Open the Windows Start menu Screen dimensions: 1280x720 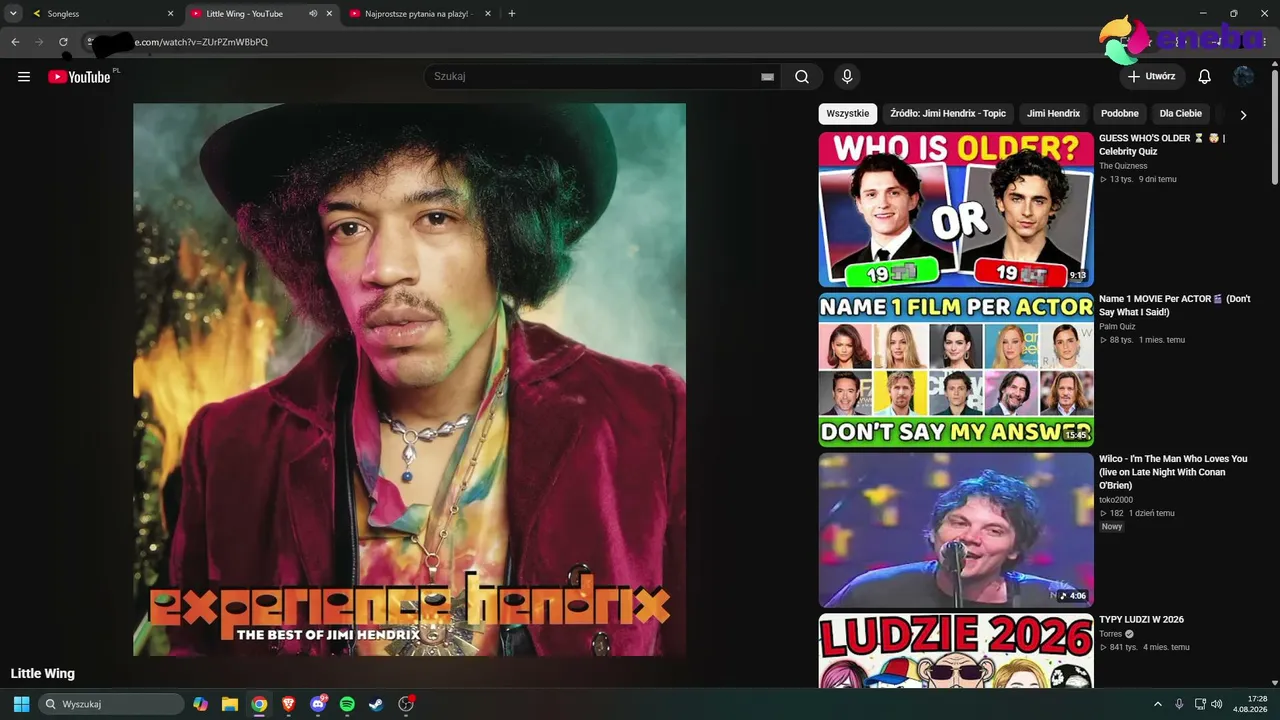coord(21,704)
